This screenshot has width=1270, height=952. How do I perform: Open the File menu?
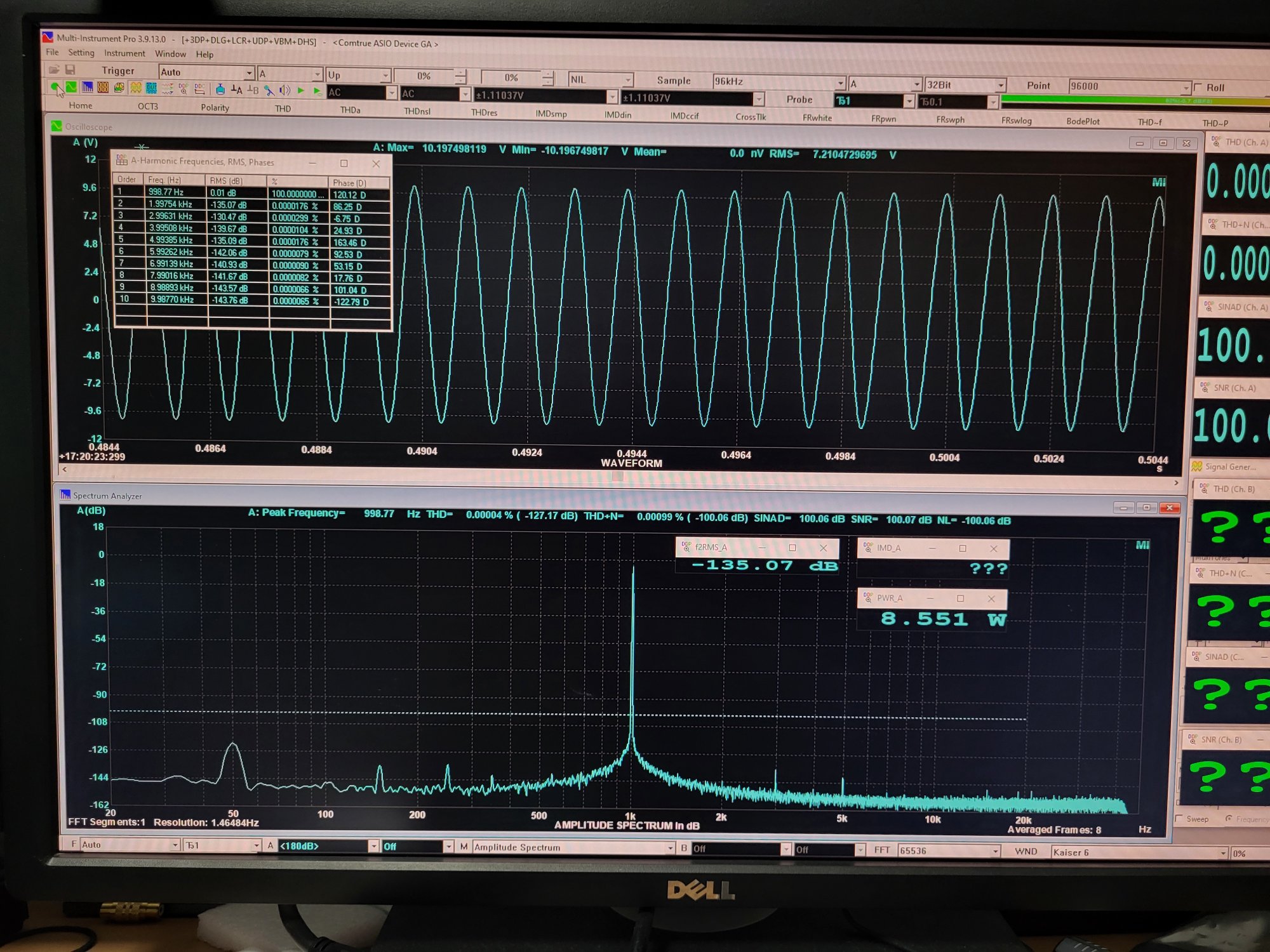click(x=52, y=52)
